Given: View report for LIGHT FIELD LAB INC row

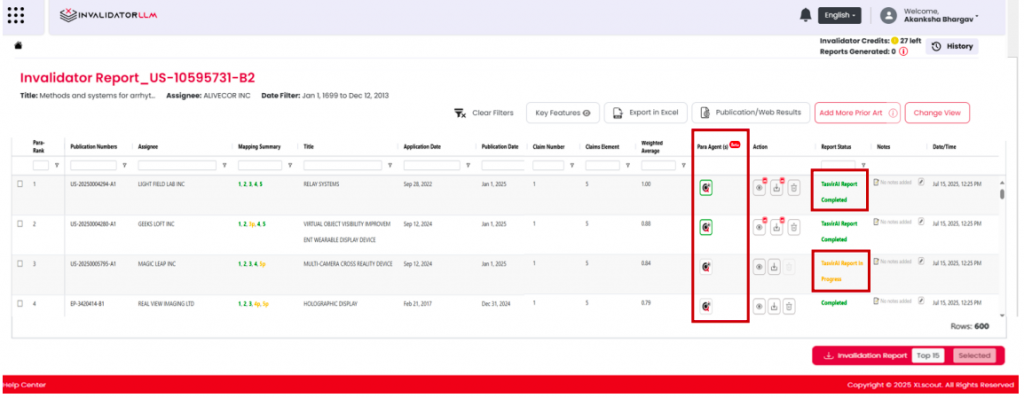Looking at the screenshot, I should 759,188.
